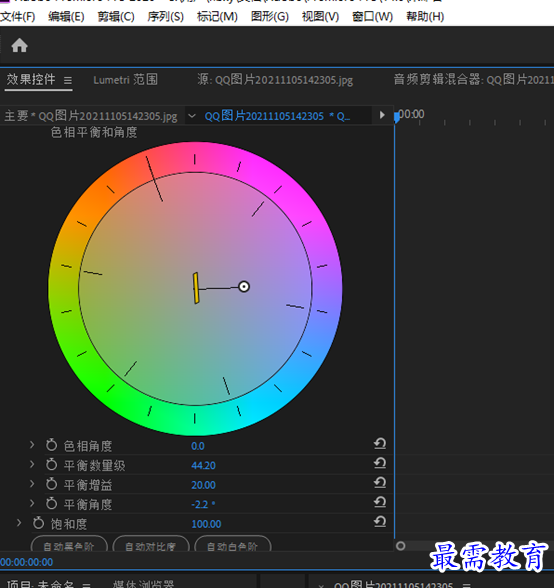Open the 序列(S) menu

(x=165, y=16)
